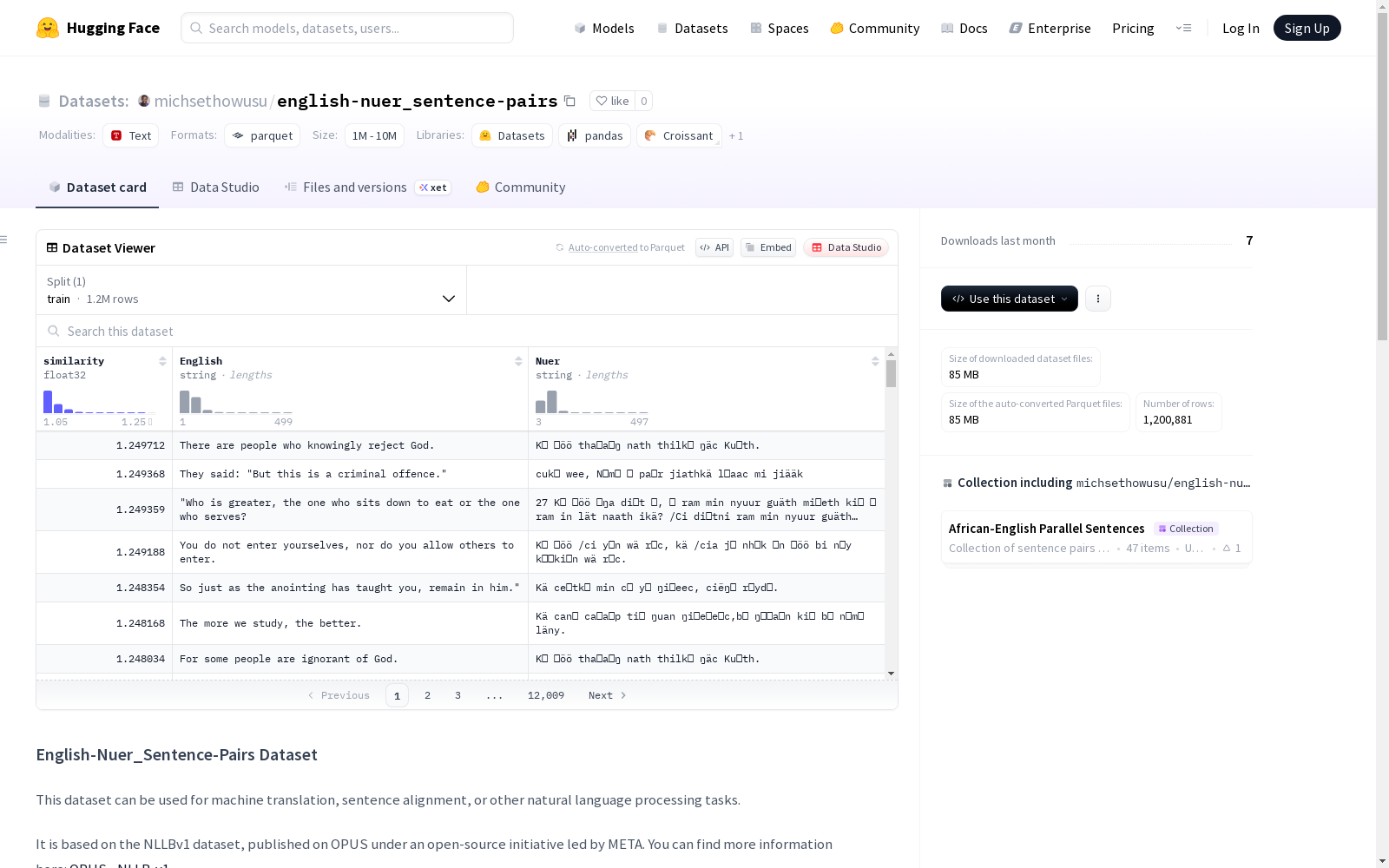Expand Use this dataset dropdown
Screen dimensions: 1389x868
point(1010,299)
